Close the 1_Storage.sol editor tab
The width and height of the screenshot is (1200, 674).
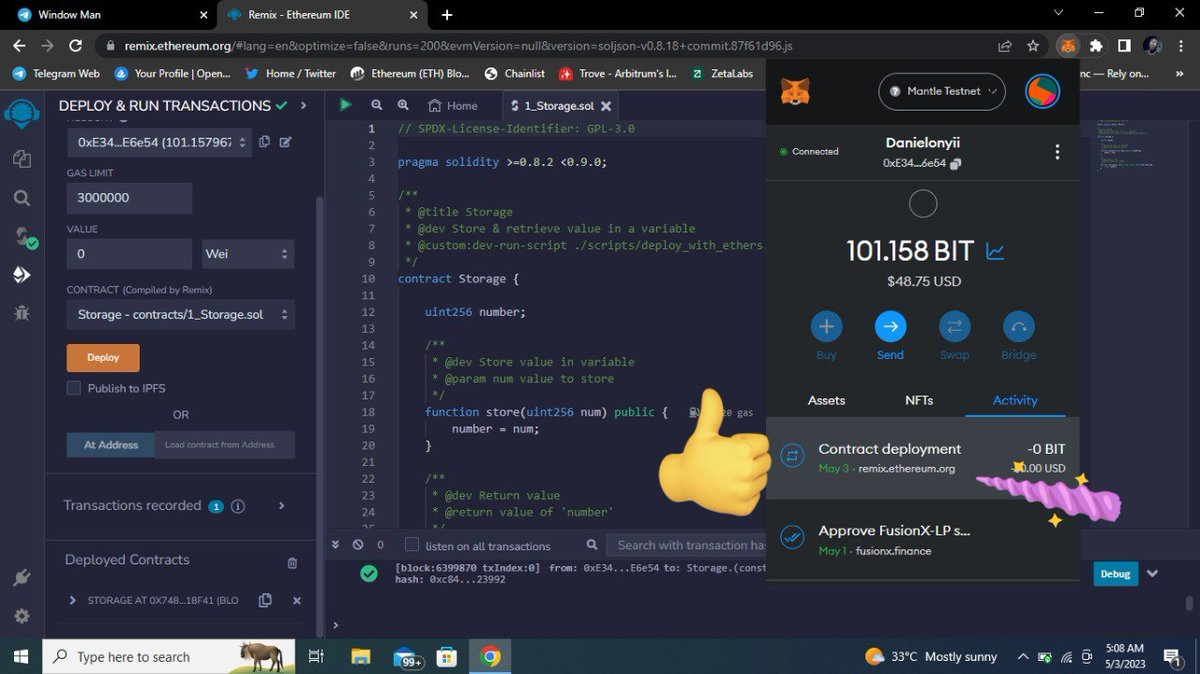607,105
